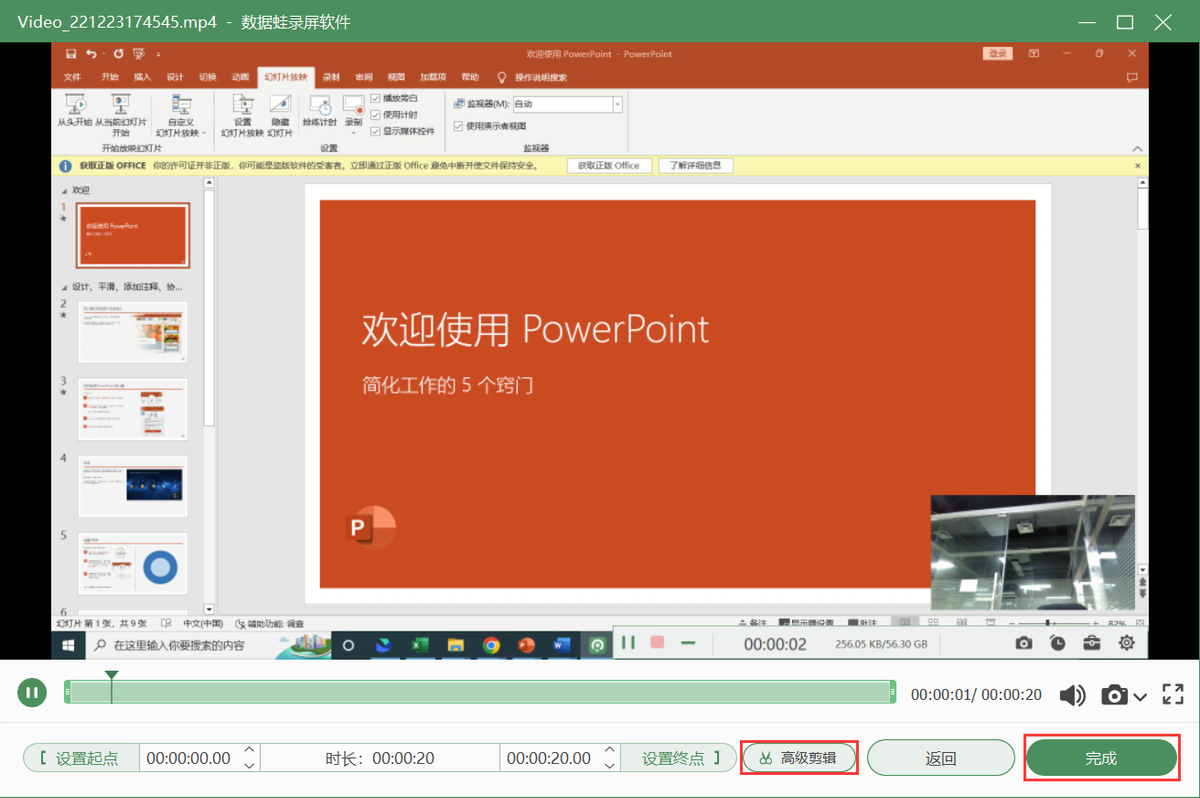Click the right trim handle of the timeline
The width and height of the screenshot is (1200, 798).
coord(893,692)
